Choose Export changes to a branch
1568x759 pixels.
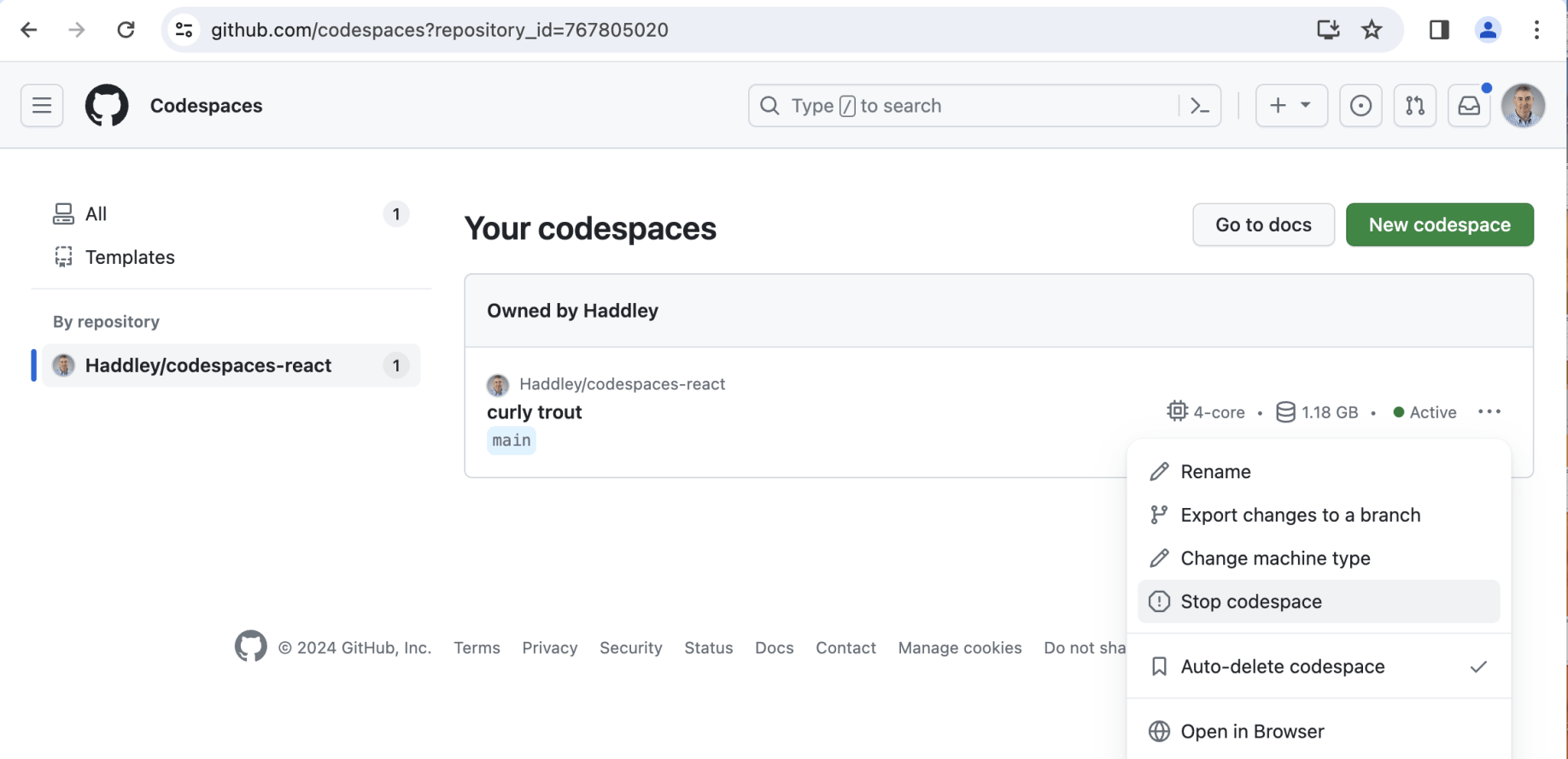click(1300, 515)
